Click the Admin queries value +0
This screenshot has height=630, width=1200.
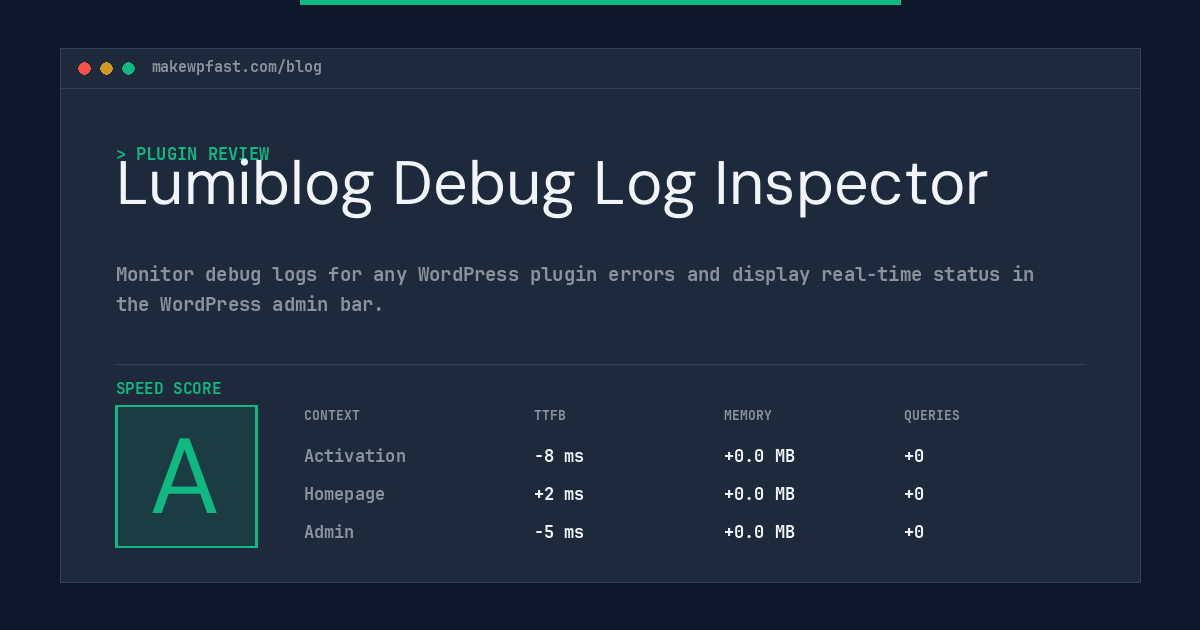click(914, 532)
